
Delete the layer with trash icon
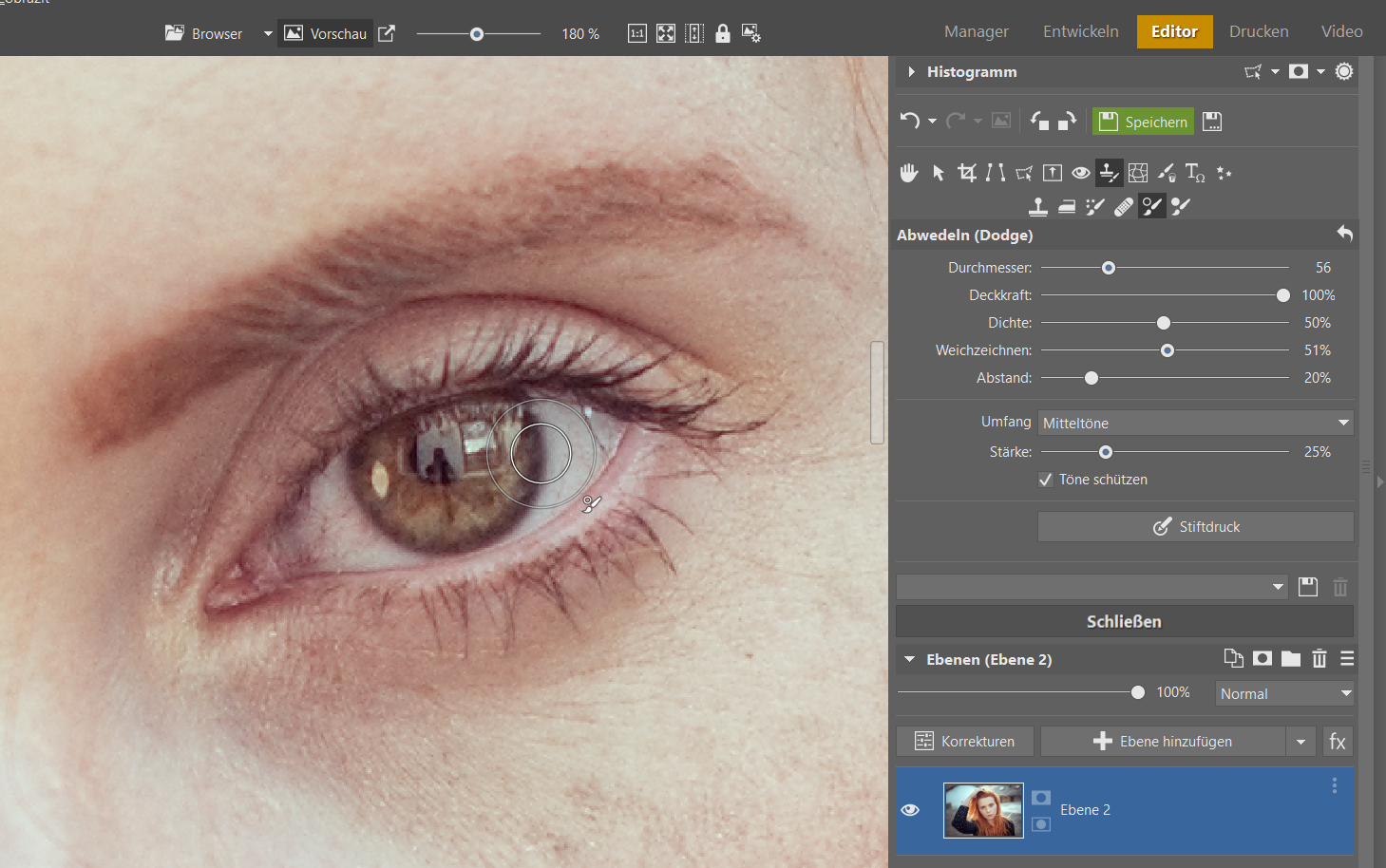pyautogui.click(x=1320, y=658)
